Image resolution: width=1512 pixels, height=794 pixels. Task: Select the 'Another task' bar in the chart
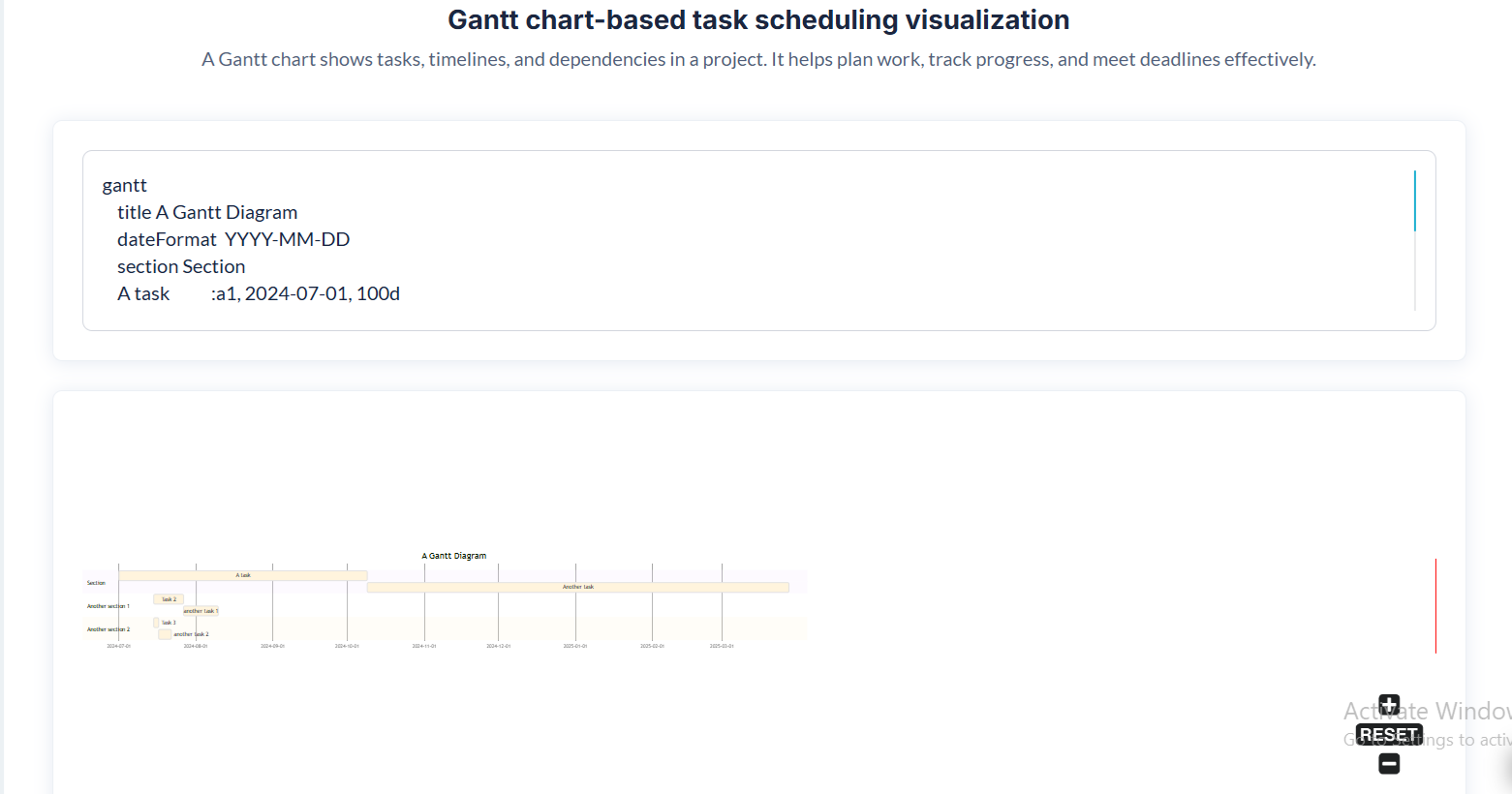577,587
